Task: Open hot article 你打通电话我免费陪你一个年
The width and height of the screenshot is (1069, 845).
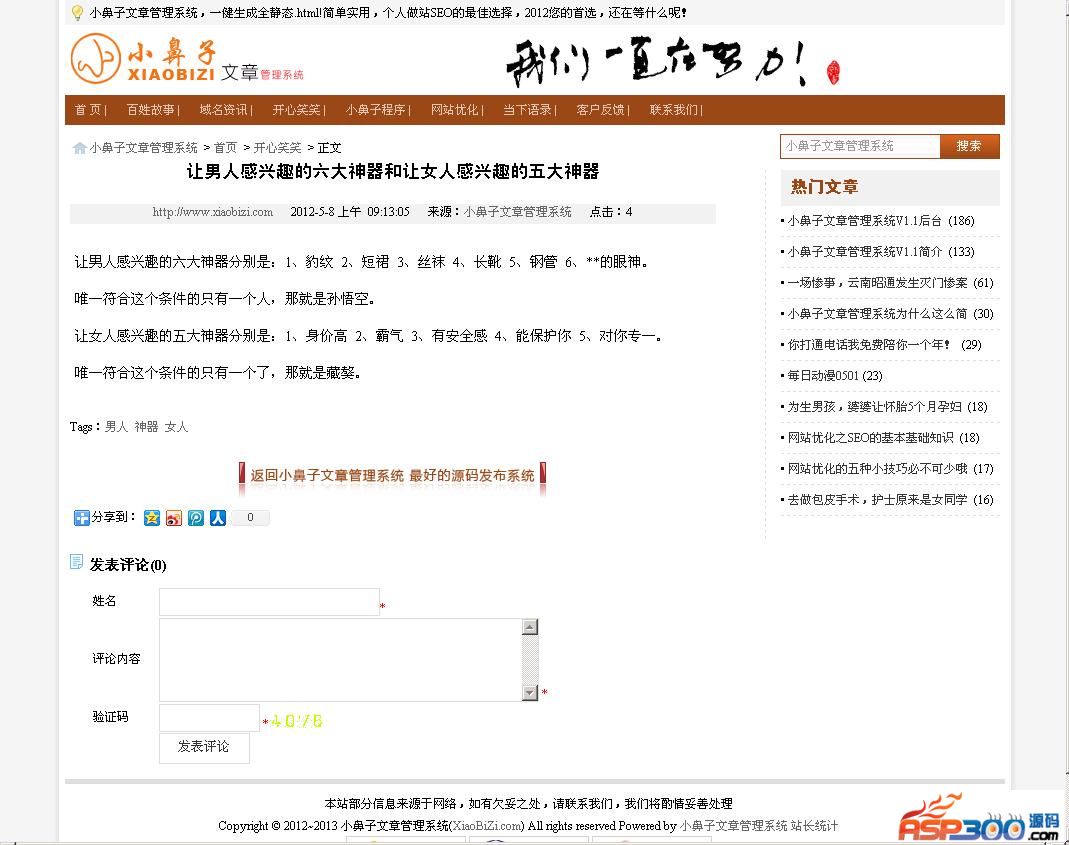Action: tap(869, 345)
